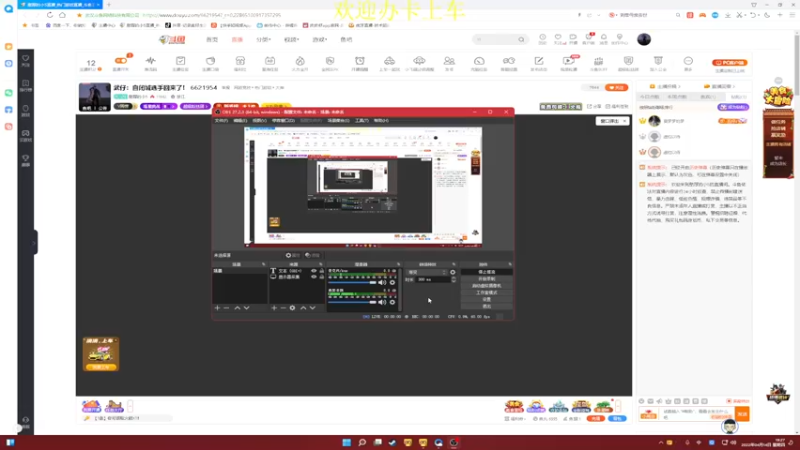Open transition properties gear in OBS transitions dock
This screenshot has height=450, width=800.
(x=453, y=272)
